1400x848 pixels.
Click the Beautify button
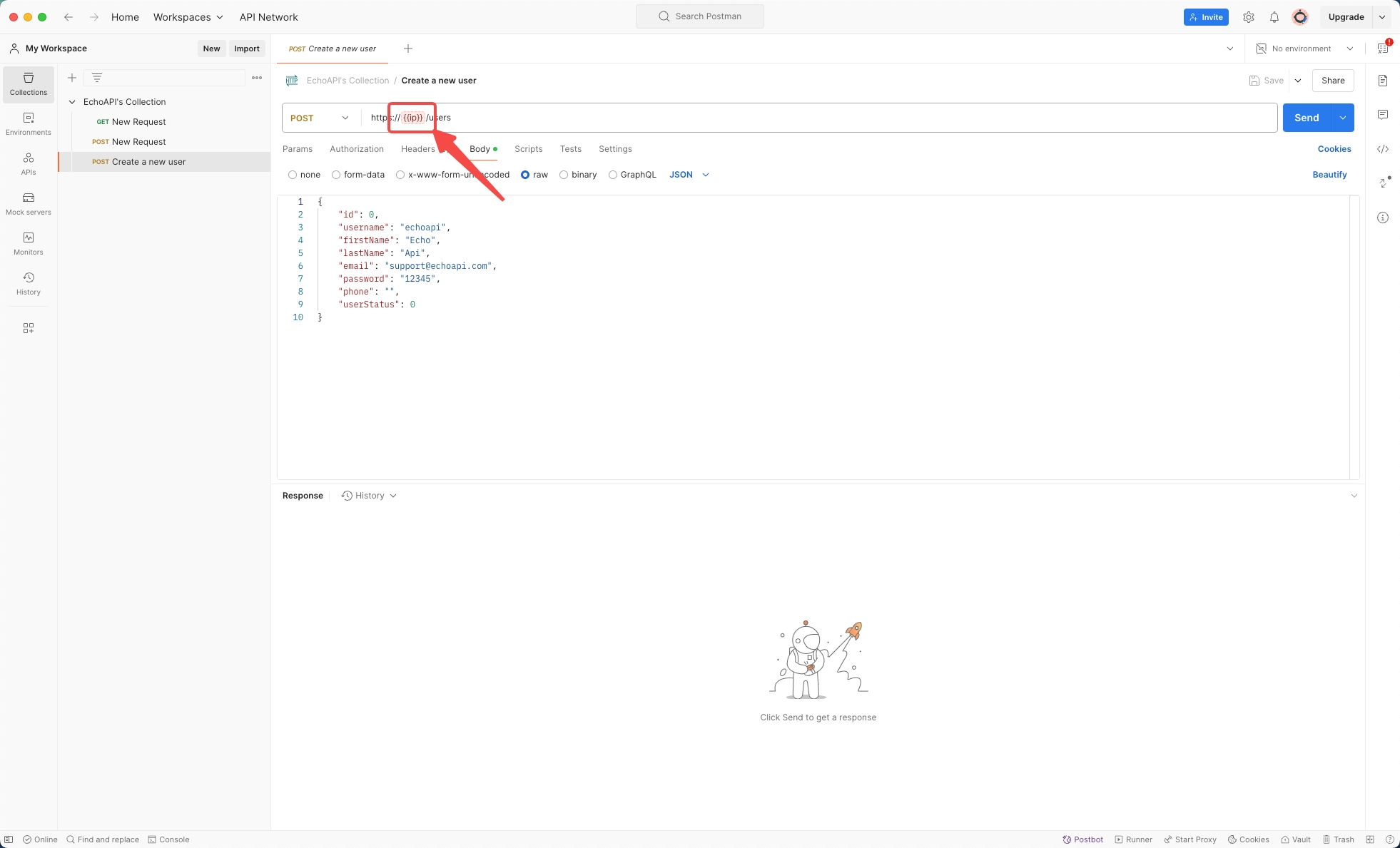click(1329, 174)
